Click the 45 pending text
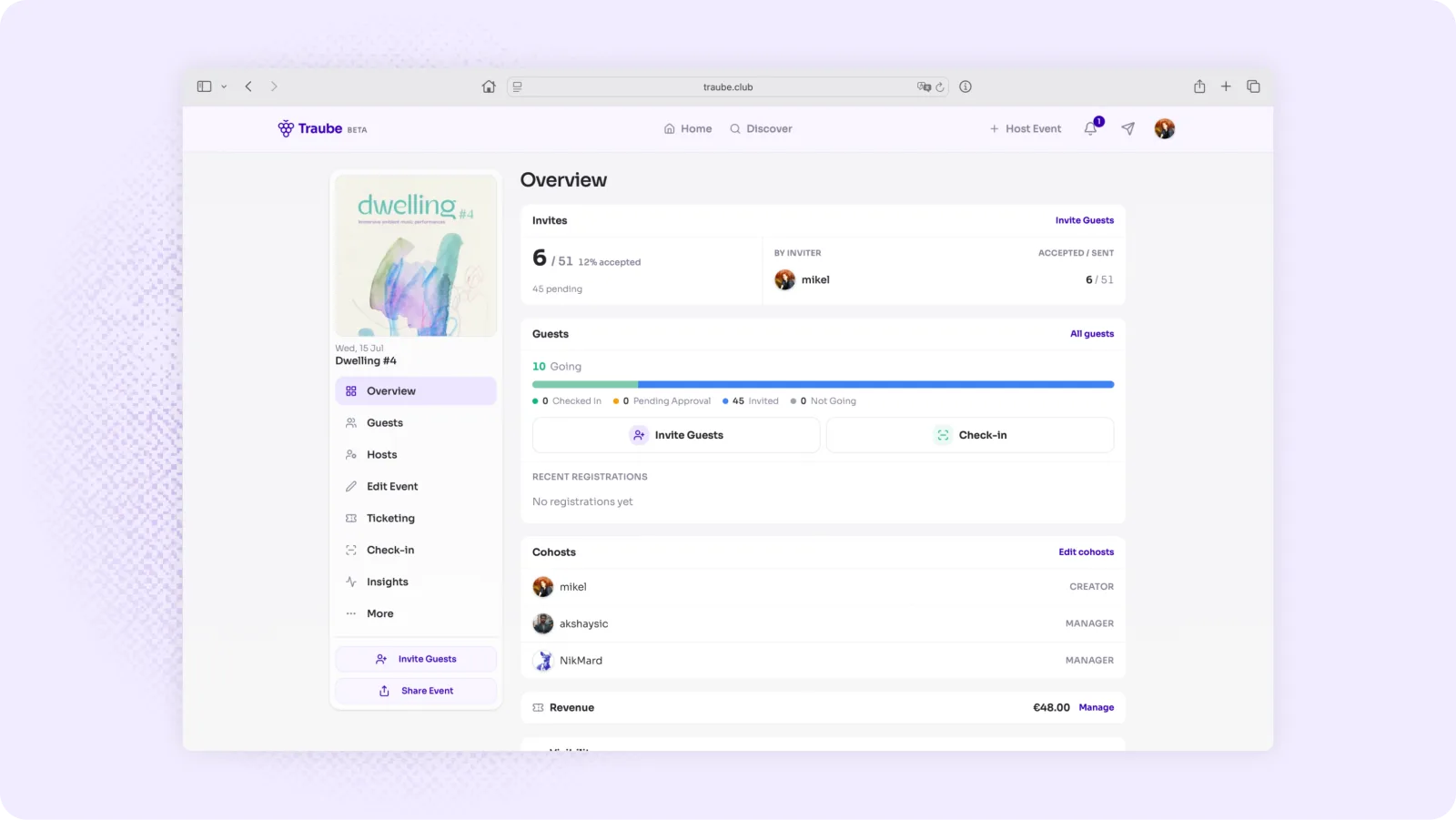 coord(557,289)
